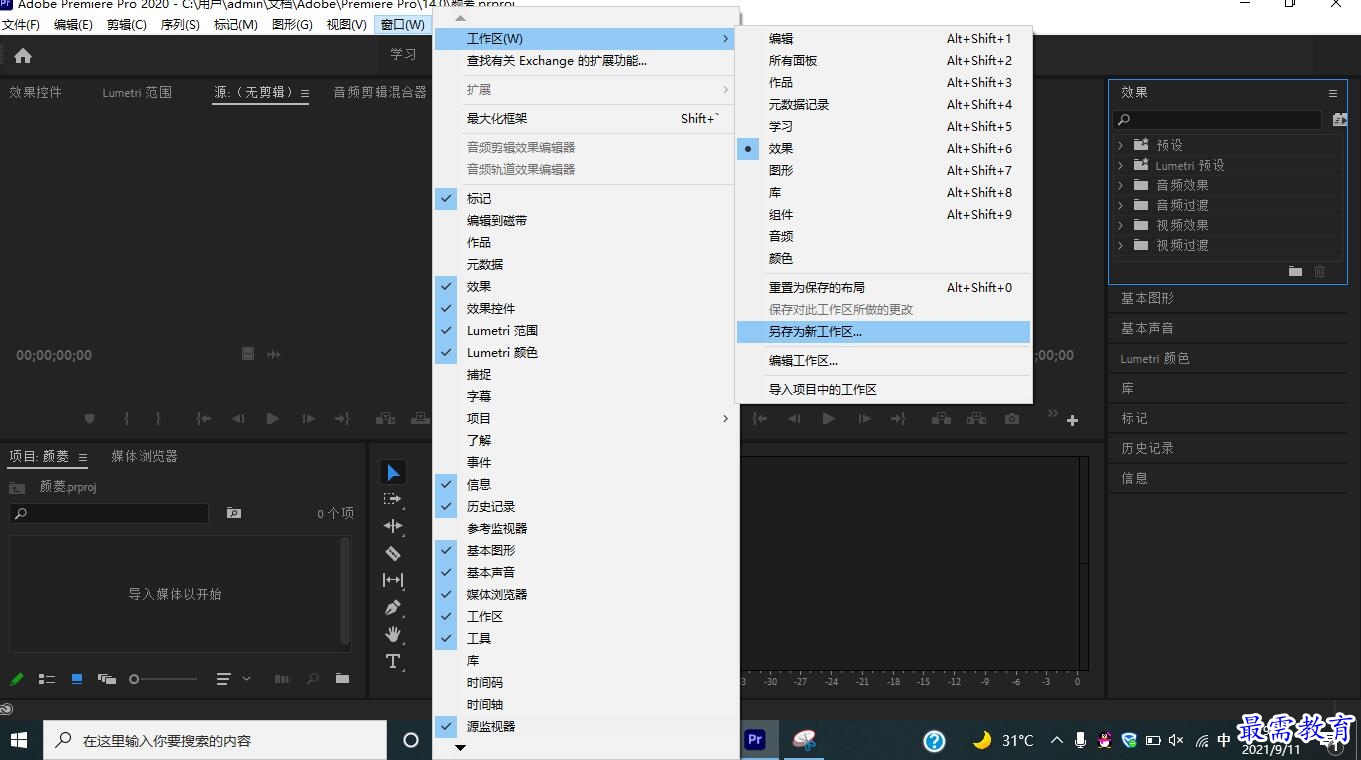
Task: Switch project panel to freeform view
Action: [x=107, y=679]
